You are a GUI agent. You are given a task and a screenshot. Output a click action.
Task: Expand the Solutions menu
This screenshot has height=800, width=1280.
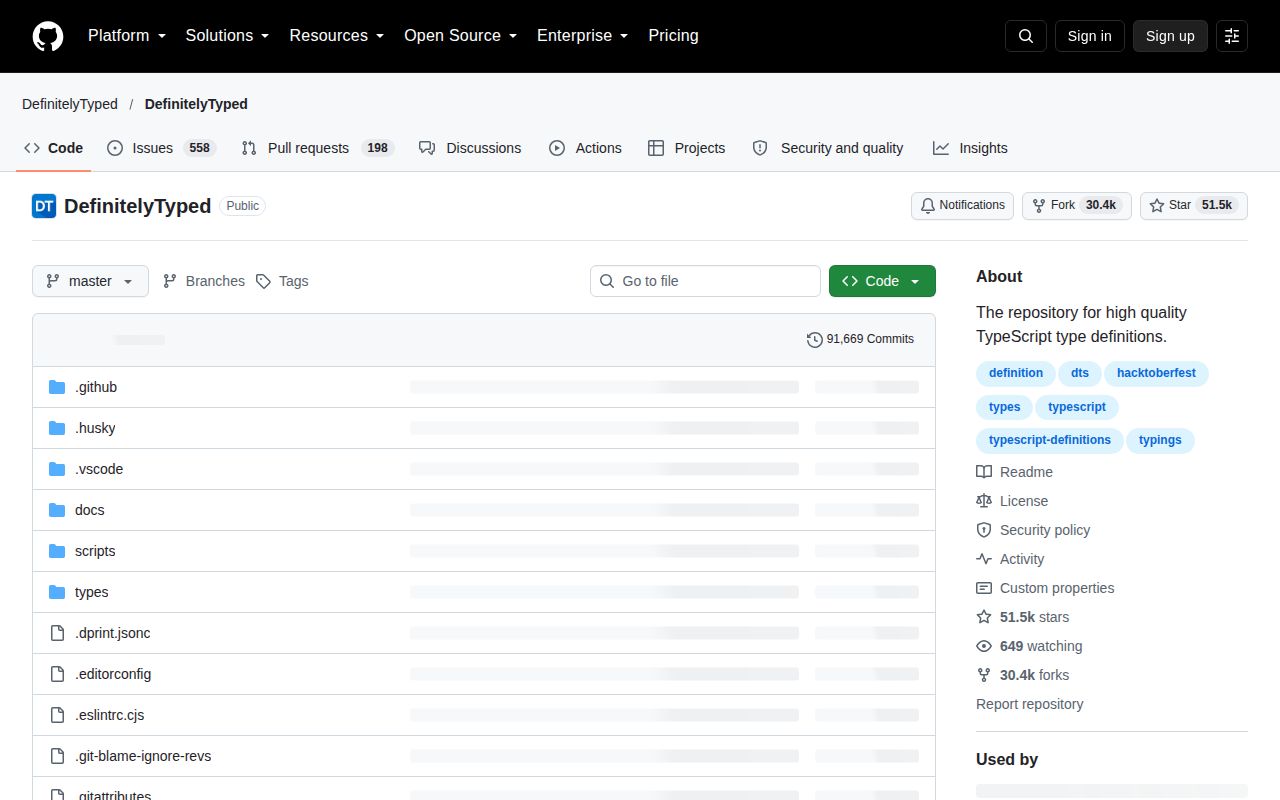click(227, 35)
